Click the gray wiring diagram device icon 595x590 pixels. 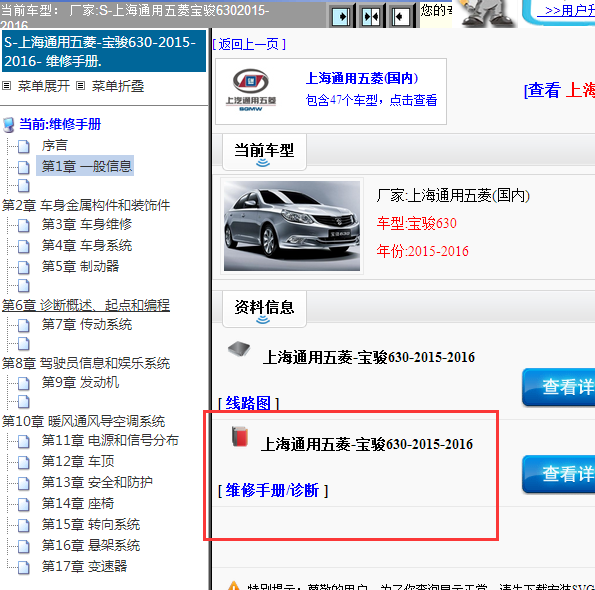(x=239, y=349)
